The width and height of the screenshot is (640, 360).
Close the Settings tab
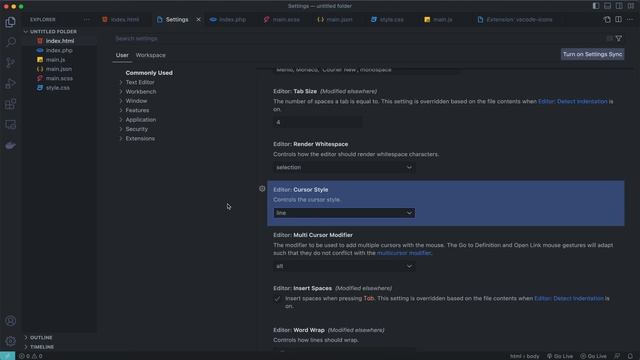(198, 20)
